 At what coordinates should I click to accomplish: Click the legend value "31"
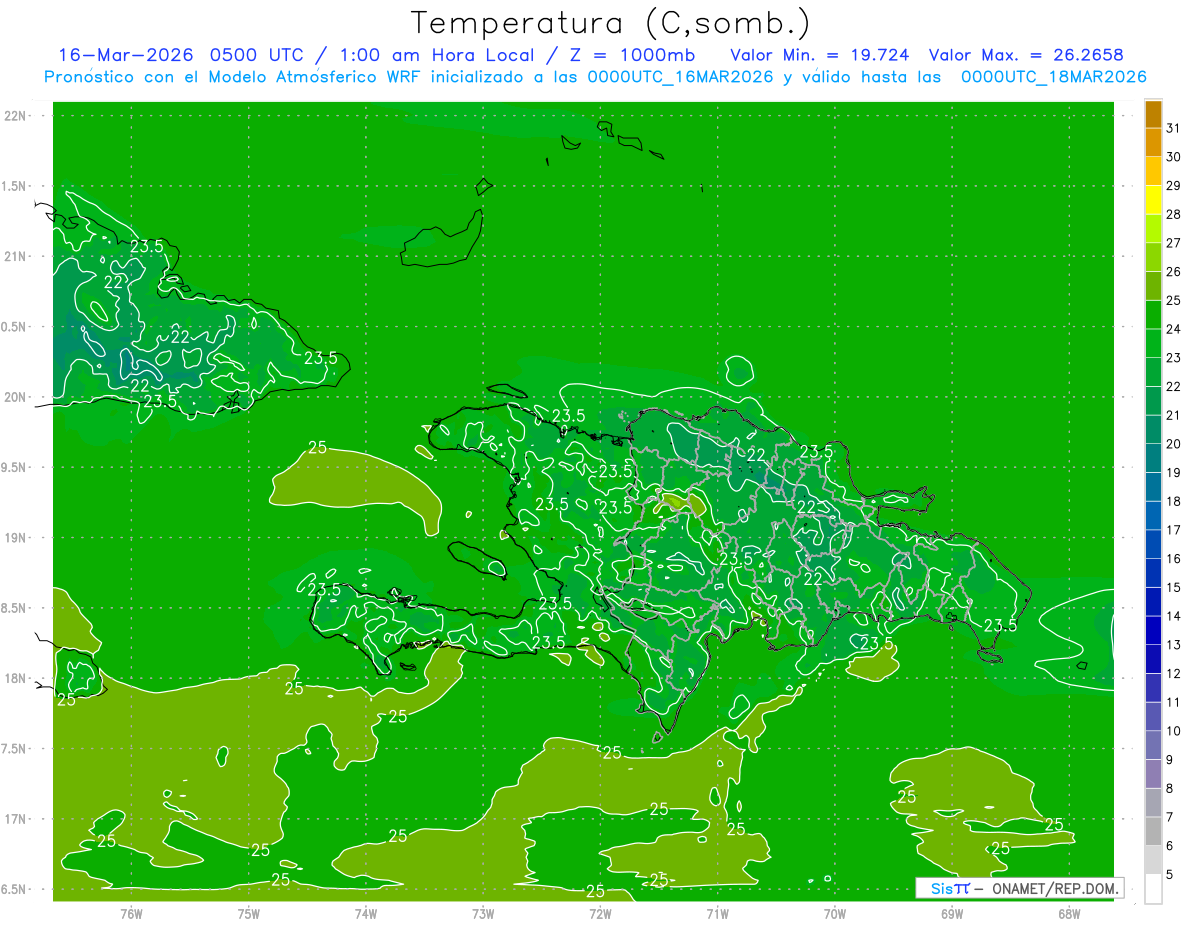pos(1174,128)
